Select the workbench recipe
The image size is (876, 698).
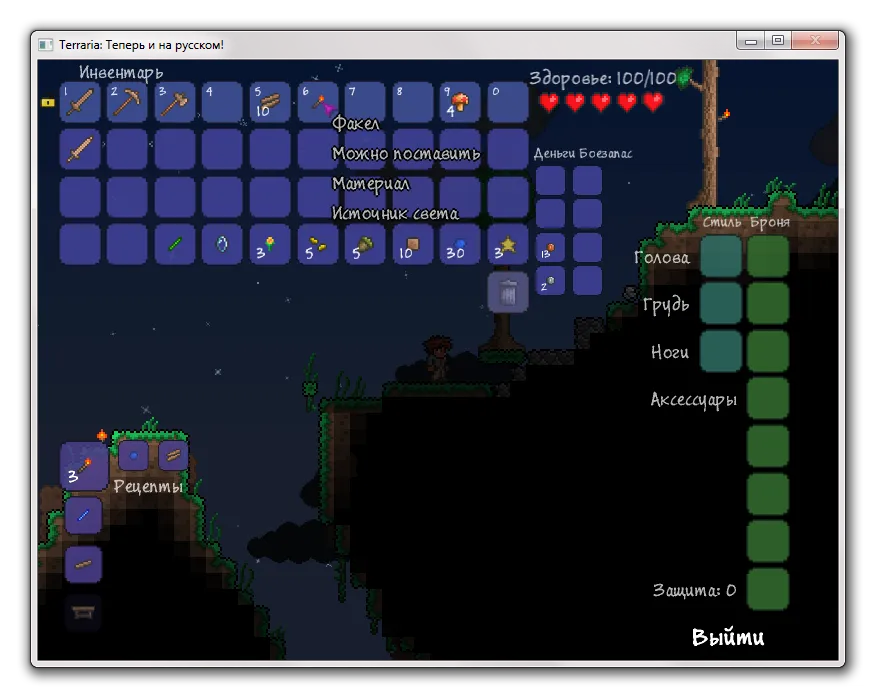pyautogui.click(x=83, y=613)
